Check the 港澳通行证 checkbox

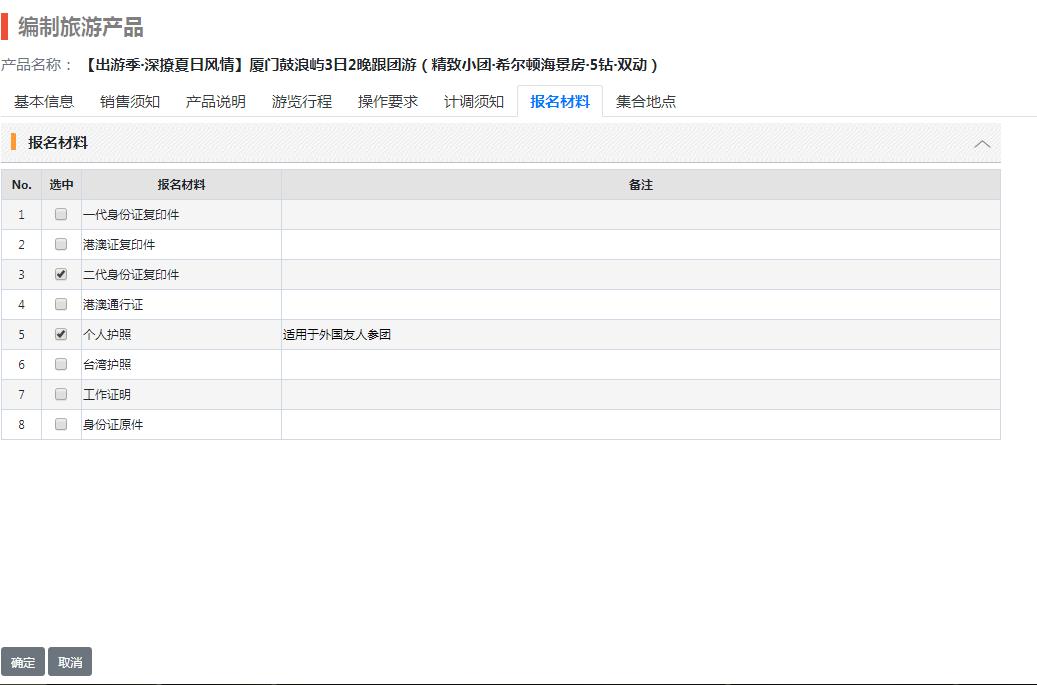point(61,304)
